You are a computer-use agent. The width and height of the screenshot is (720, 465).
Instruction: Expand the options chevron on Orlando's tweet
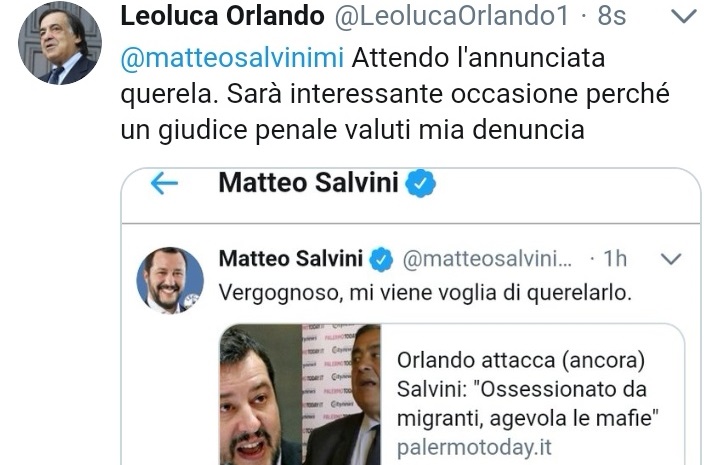684,16
